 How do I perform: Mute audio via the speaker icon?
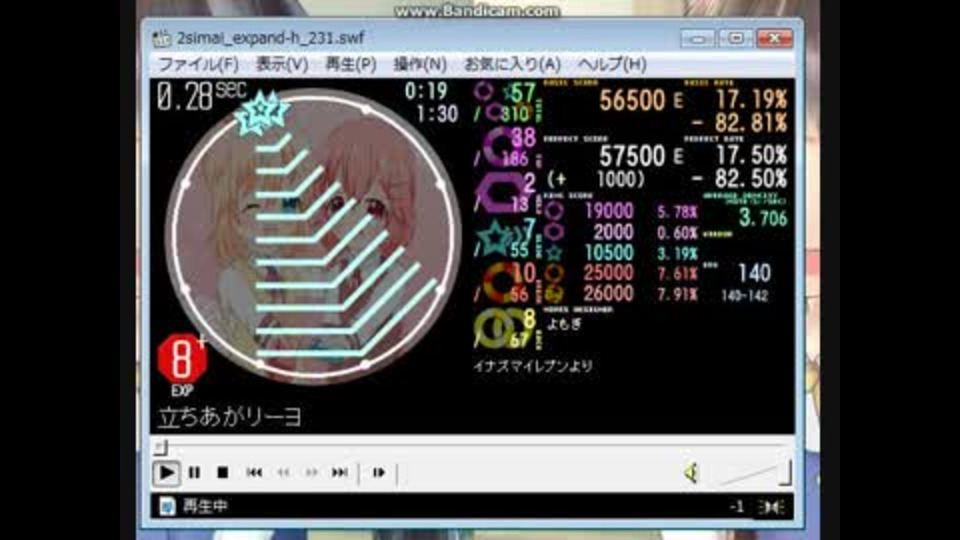point(691,473)
